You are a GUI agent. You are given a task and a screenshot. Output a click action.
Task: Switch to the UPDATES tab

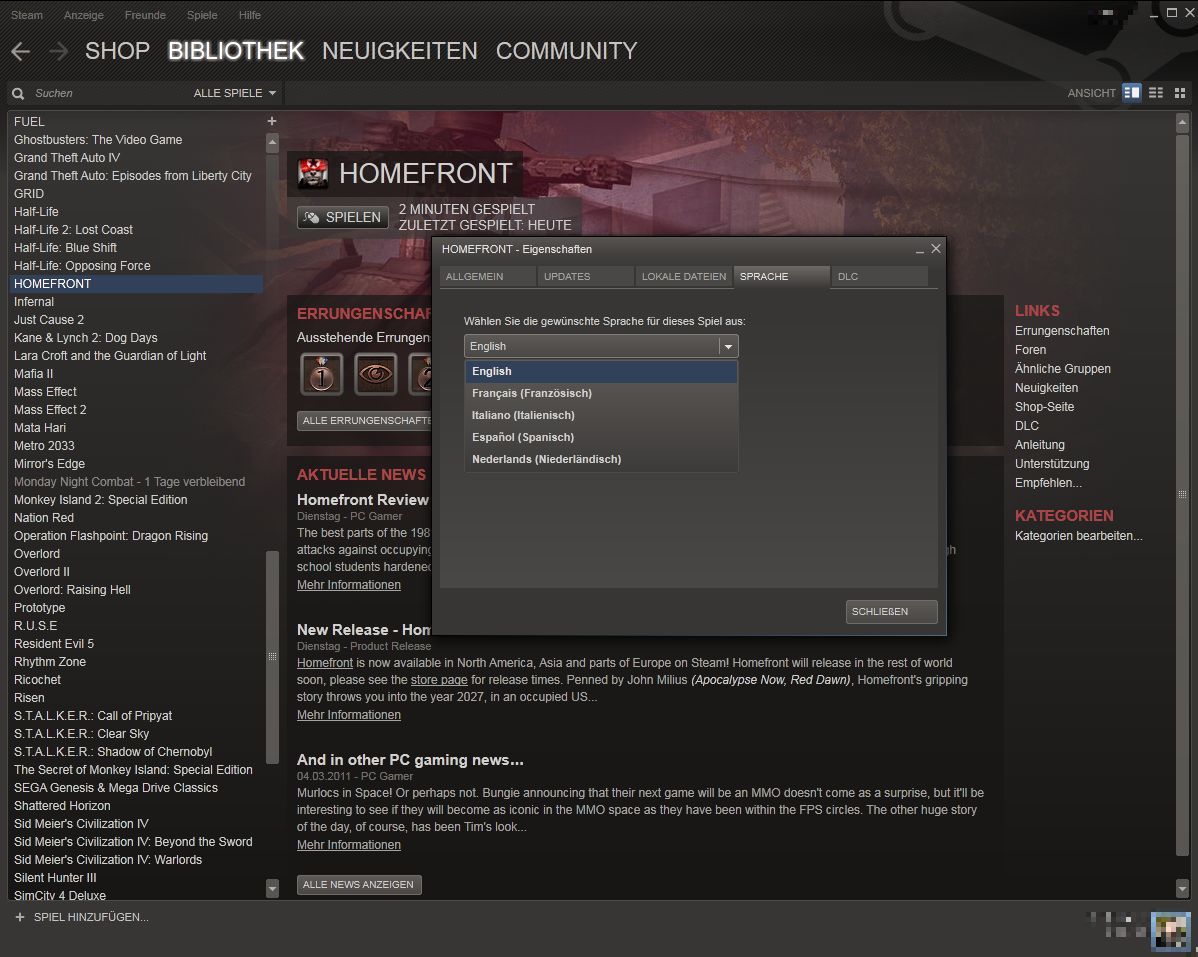pos(585,276)
